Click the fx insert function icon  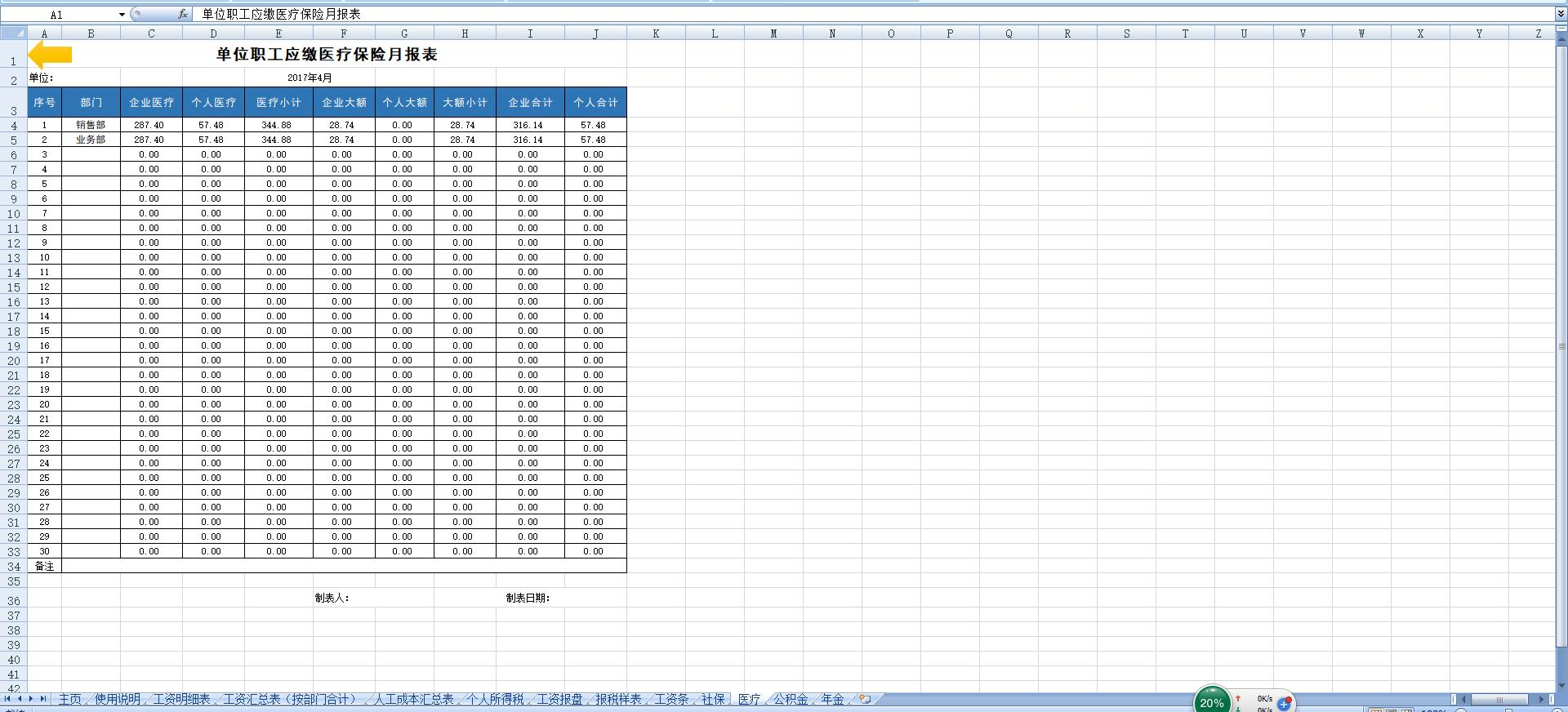pos(183,14)
